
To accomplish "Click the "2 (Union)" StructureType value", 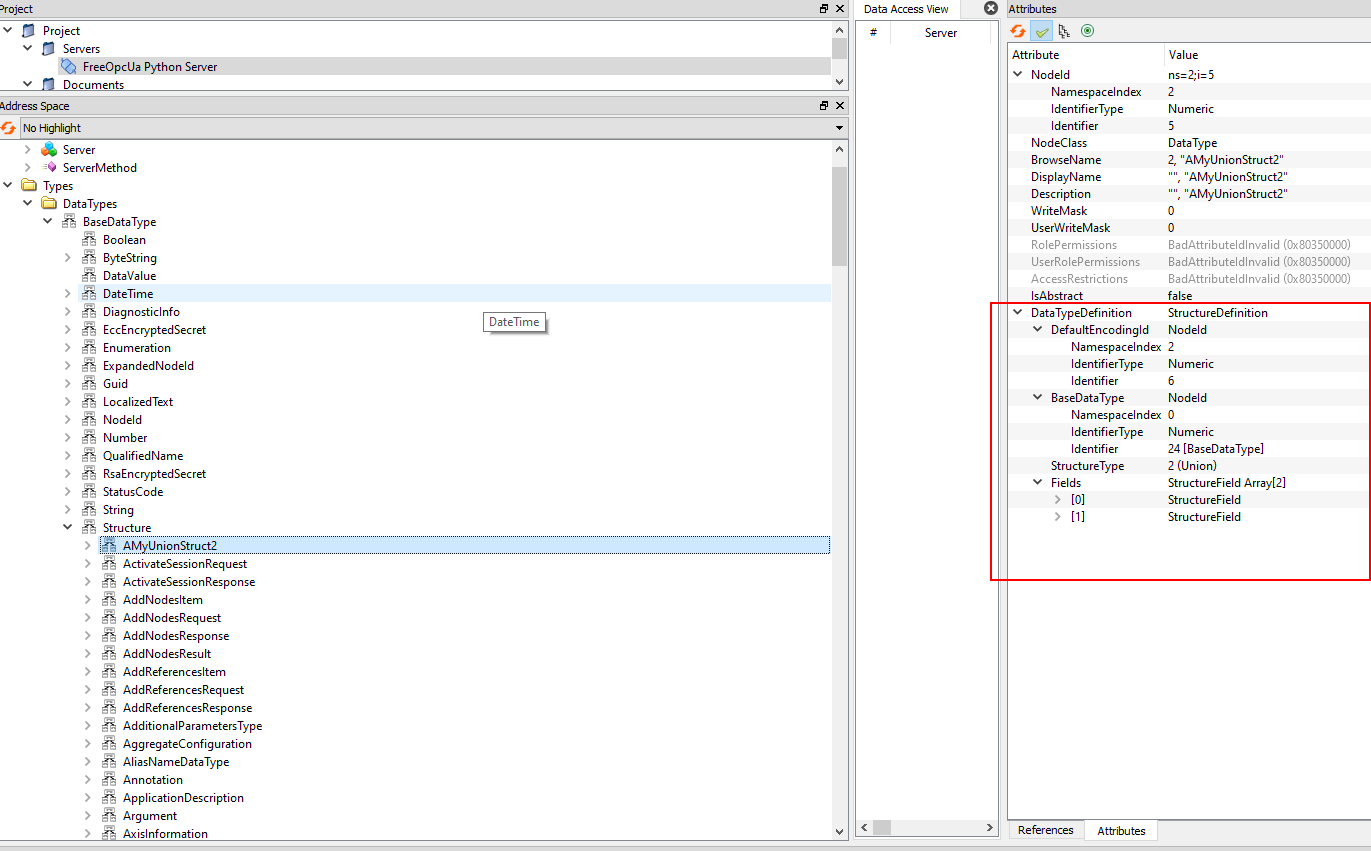I will pos(1192,466).
